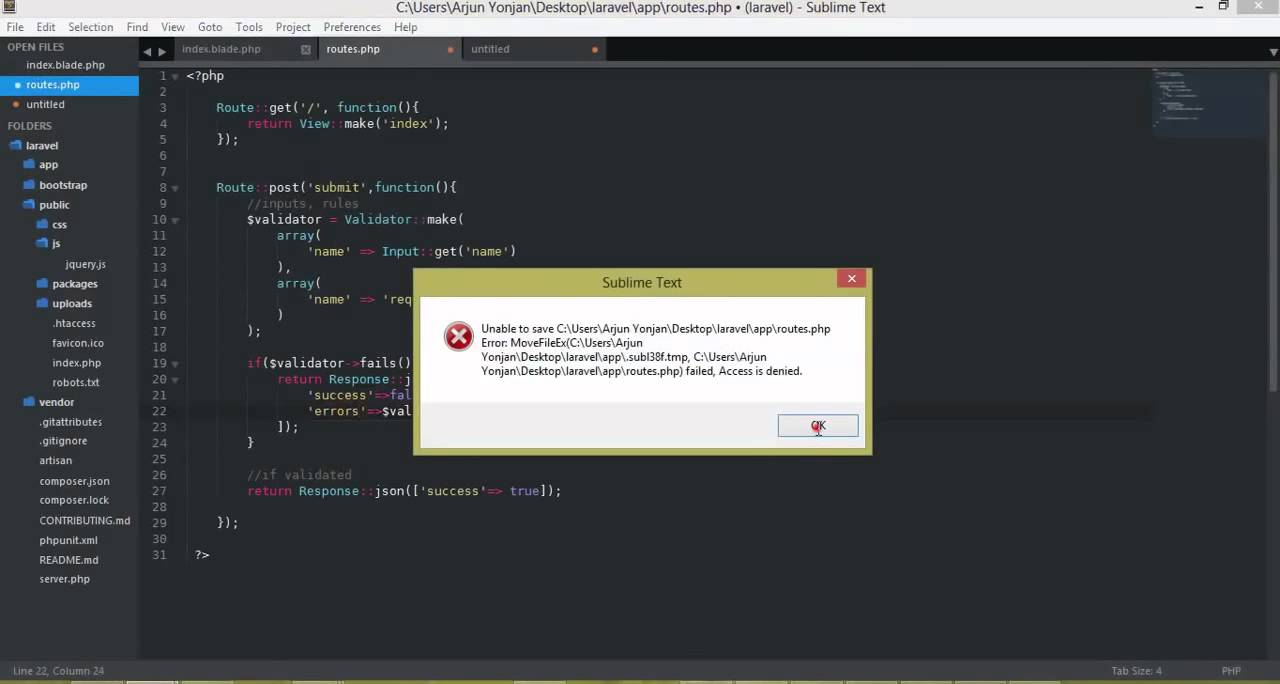
Task: Open CONTRIBUTING.md in sidebar
Action: pyautogui.click(x=85, y=520)
